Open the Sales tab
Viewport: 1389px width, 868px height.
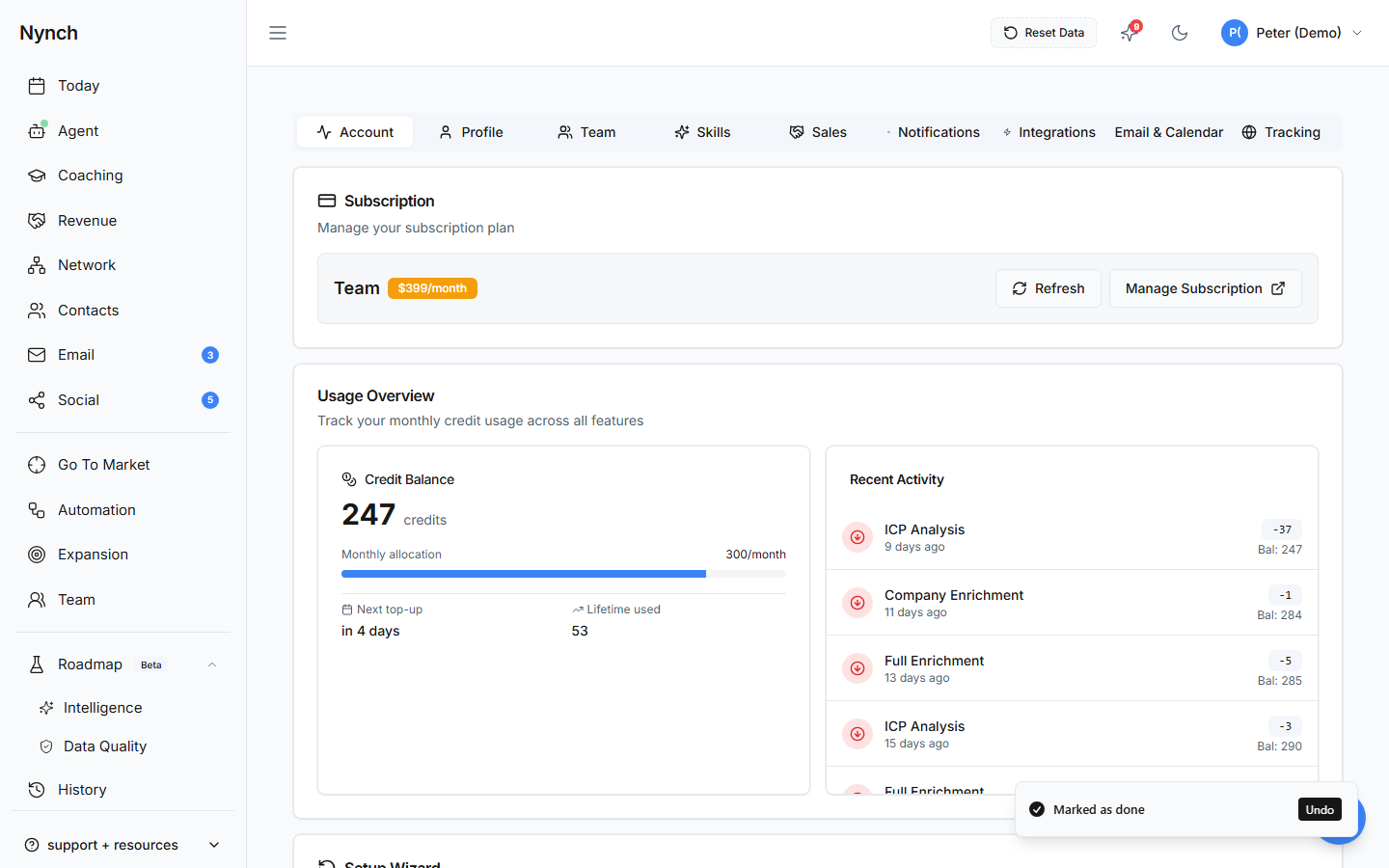click(x=818, y=132)
